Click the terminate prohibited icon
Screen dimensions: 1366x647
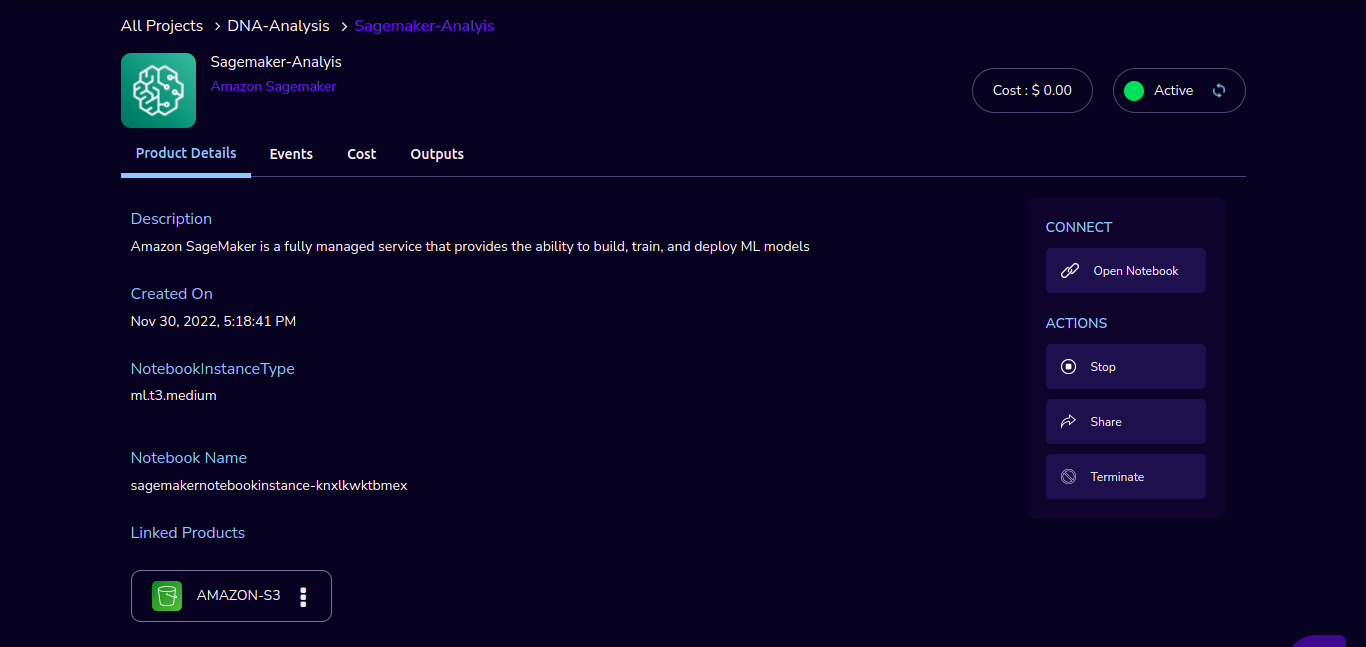tap(1068, 477)
